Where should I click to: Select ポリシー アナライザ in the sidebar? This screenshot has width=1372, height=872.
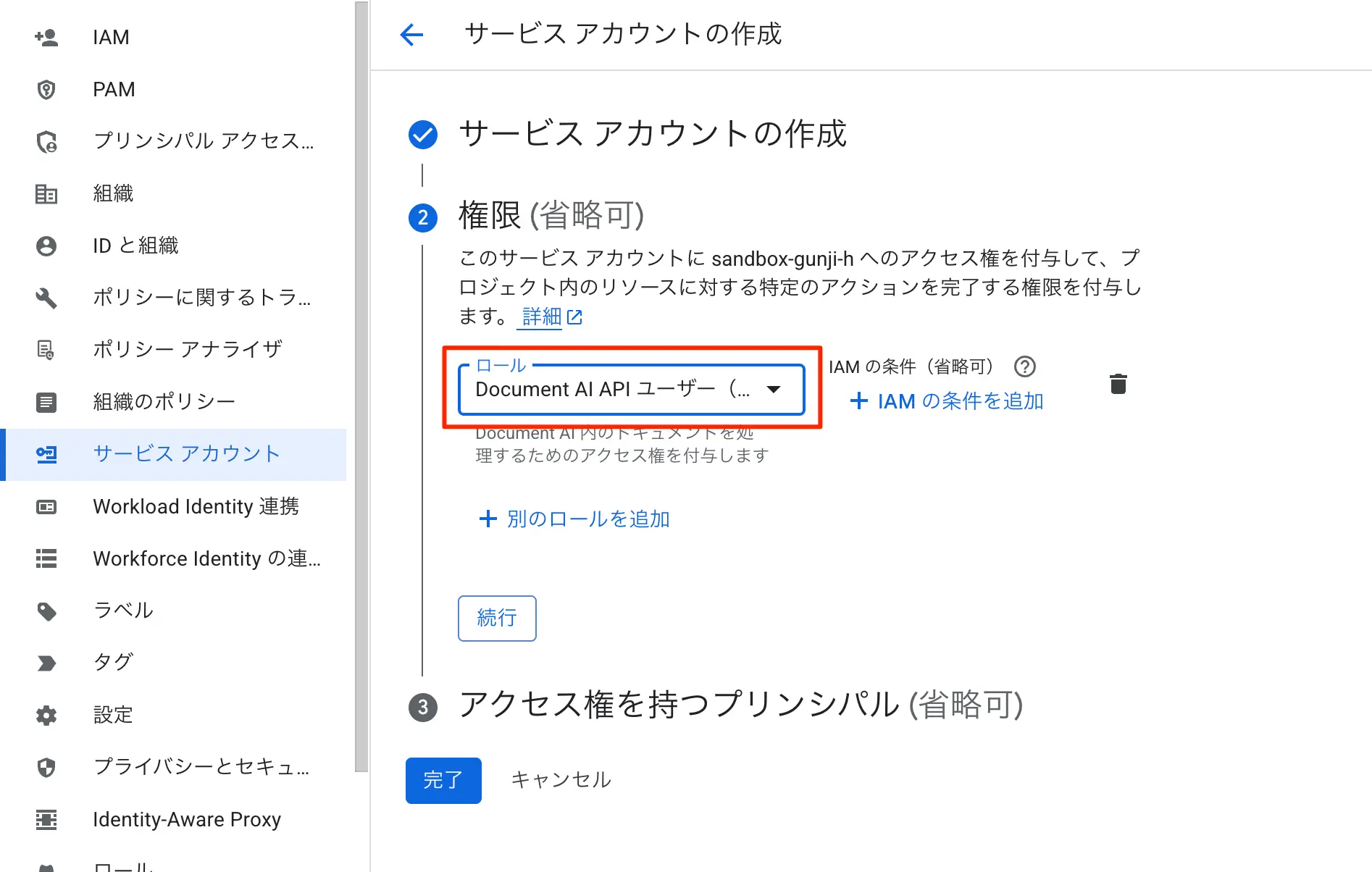point(187,350)
